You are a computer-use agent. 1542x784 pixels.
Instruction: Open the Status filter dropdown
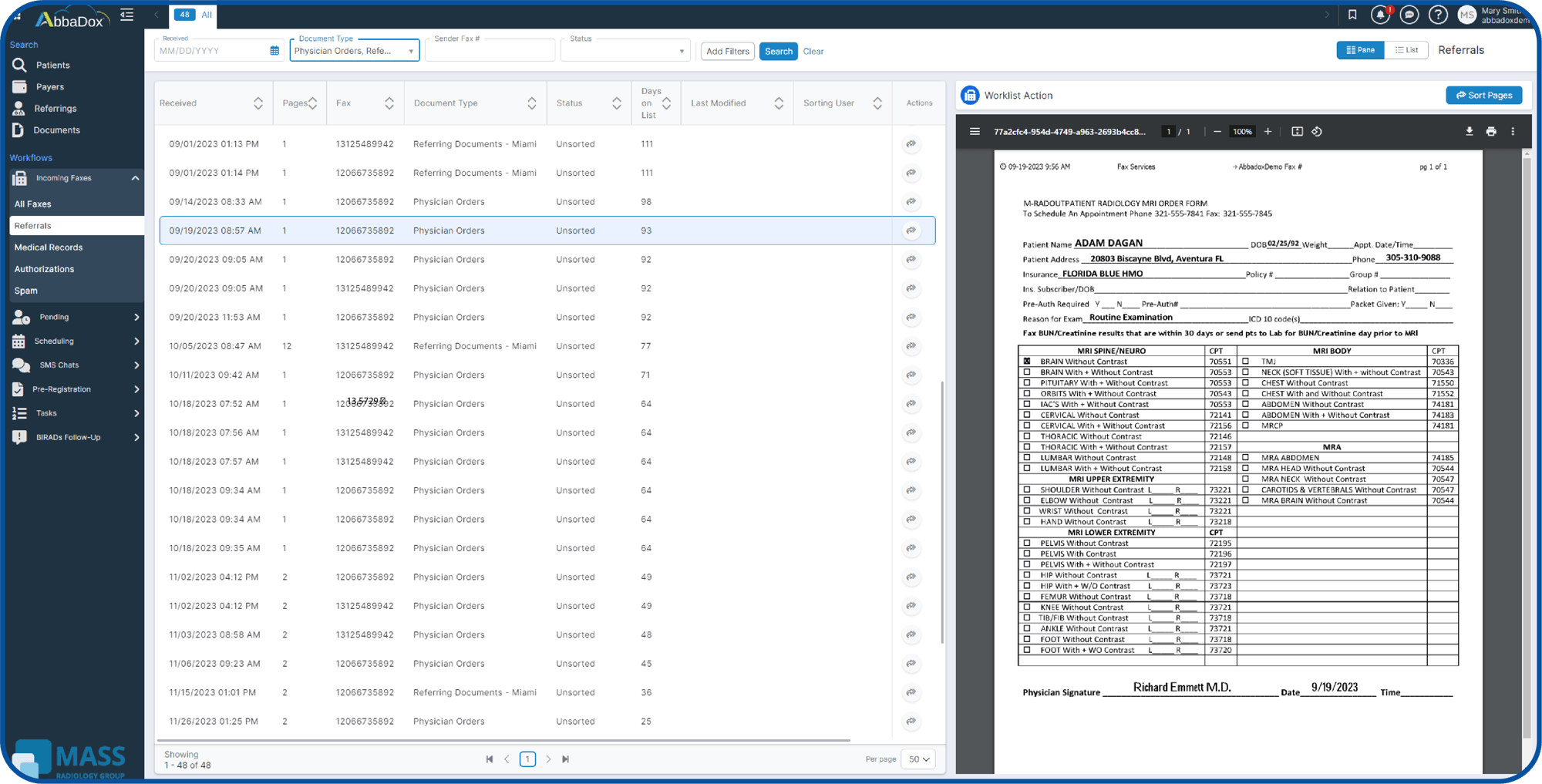[625, 51]
